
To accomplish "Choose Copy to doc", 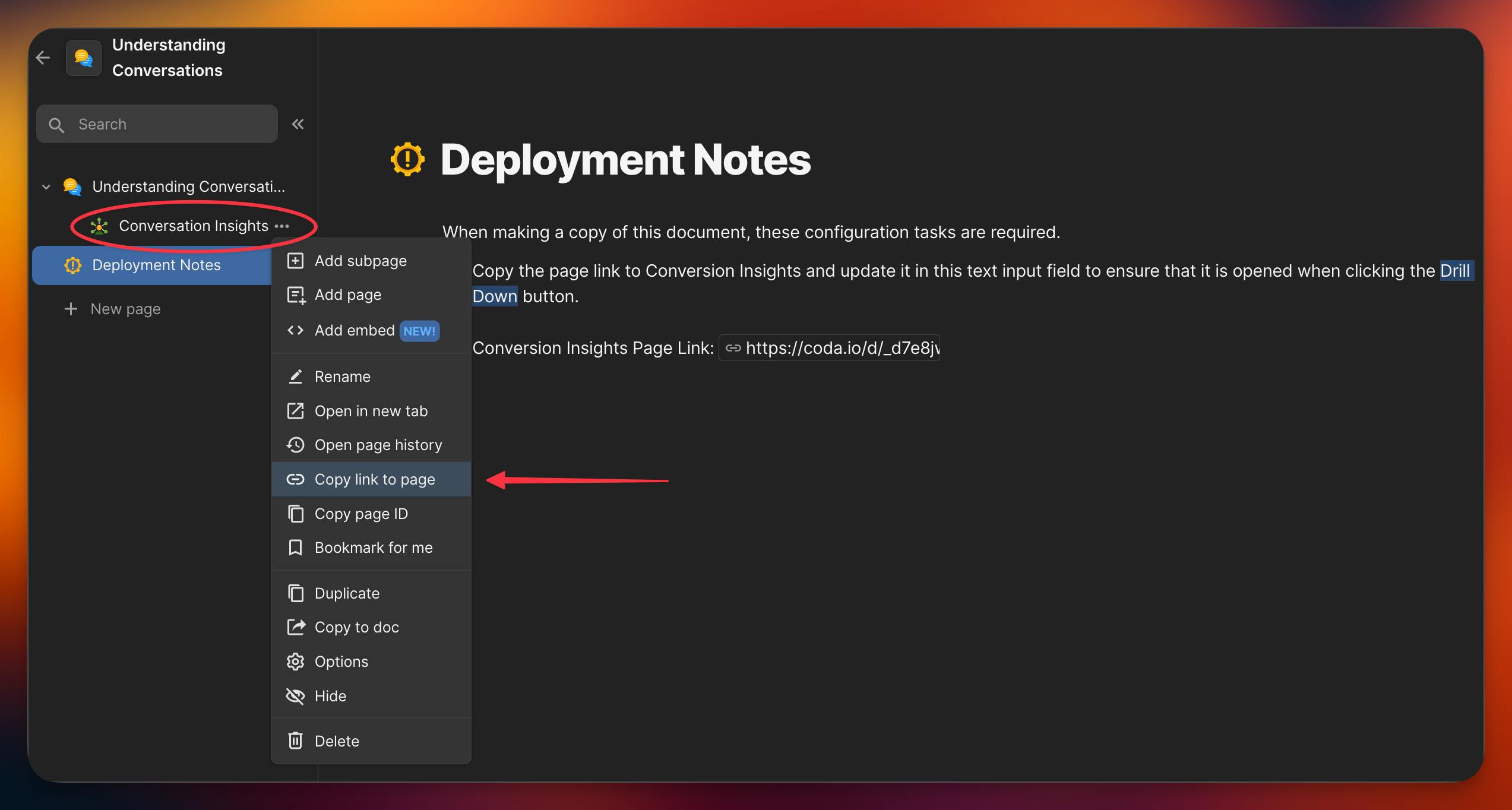I will click(371, 627).
